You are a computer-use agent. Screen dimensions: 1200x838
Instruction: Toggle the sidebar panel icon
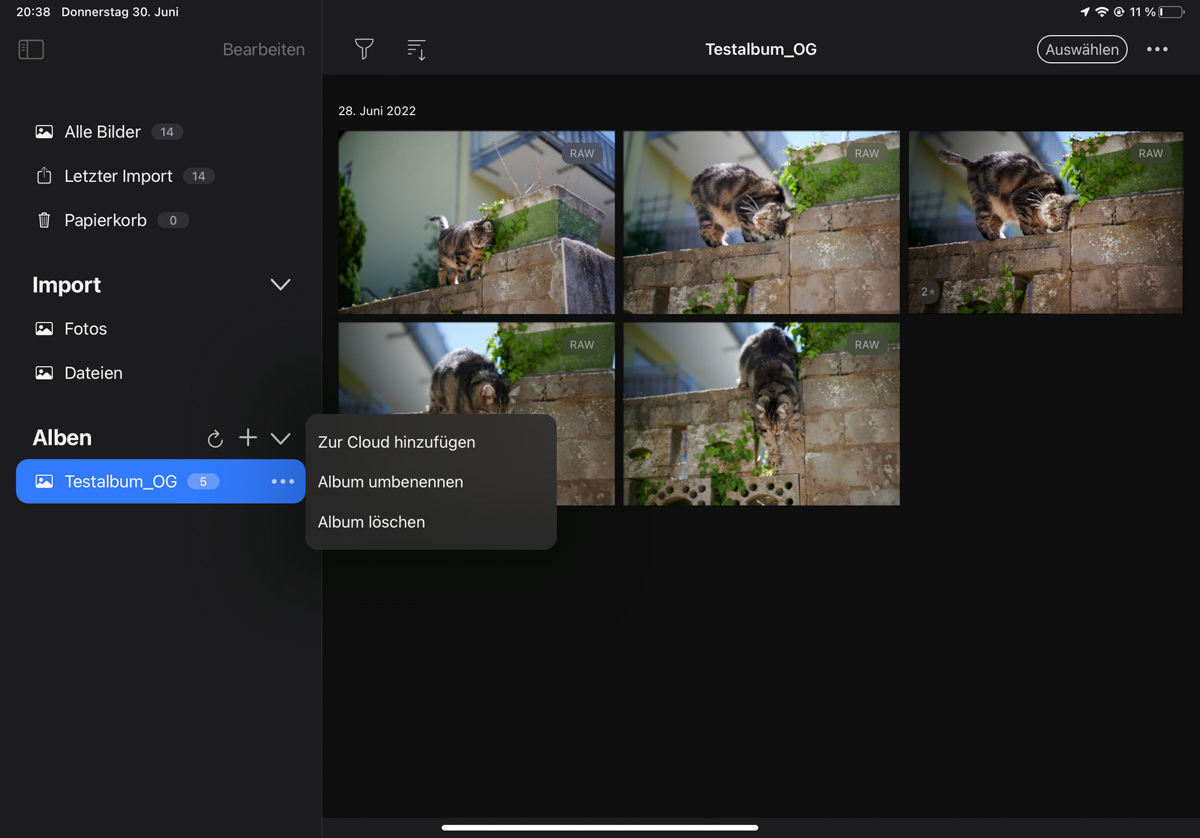coord(31,49)
